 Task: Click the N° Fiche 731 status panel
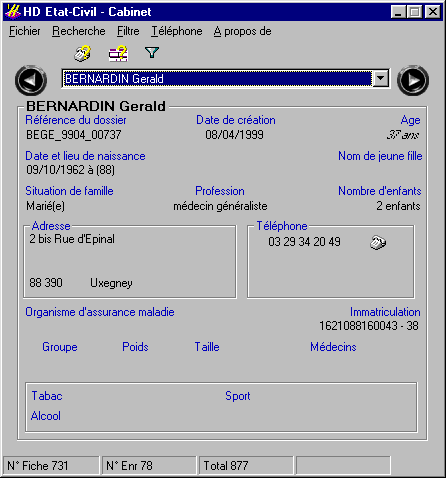pos(51,465)
